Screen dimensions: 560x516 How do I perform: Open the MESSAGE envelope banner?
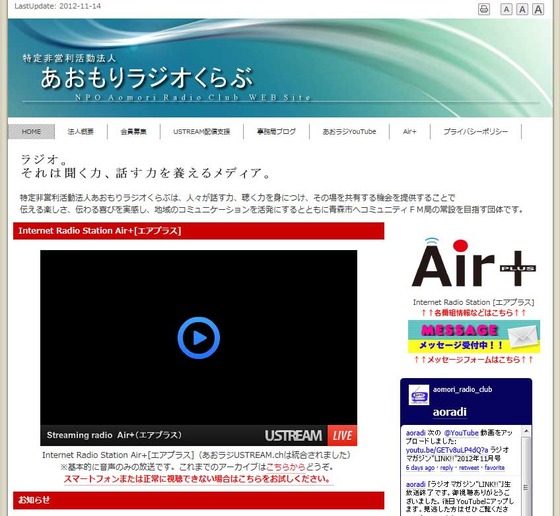(x=474, y=336)
